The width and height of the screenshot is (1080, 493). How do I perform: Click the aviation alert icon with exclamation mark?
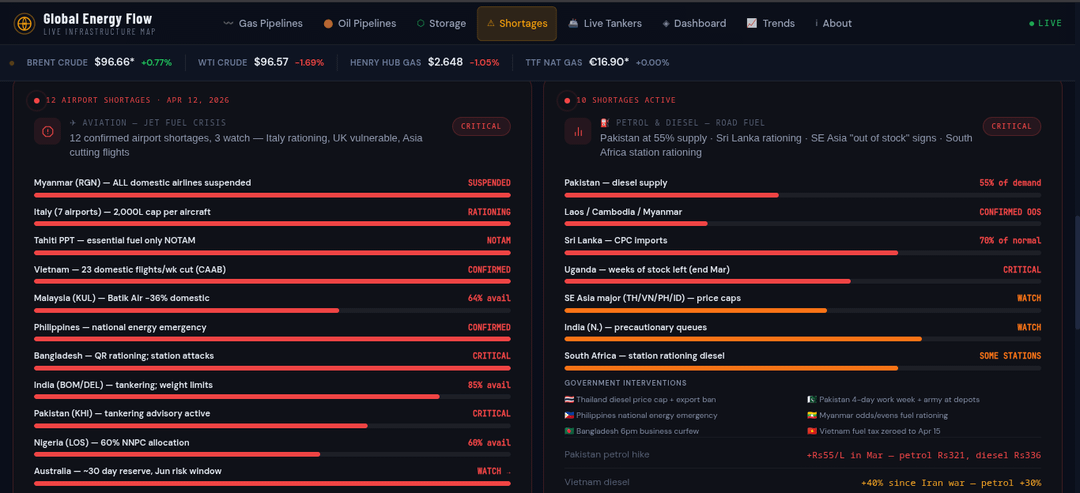point(47,131)
